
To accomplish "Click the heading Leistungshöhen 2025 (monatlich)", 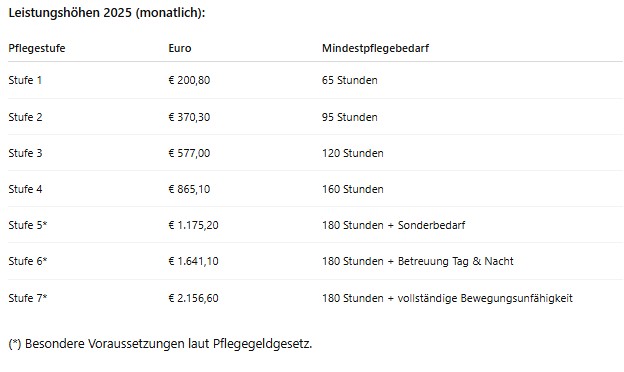I will (x=107, y=13).
